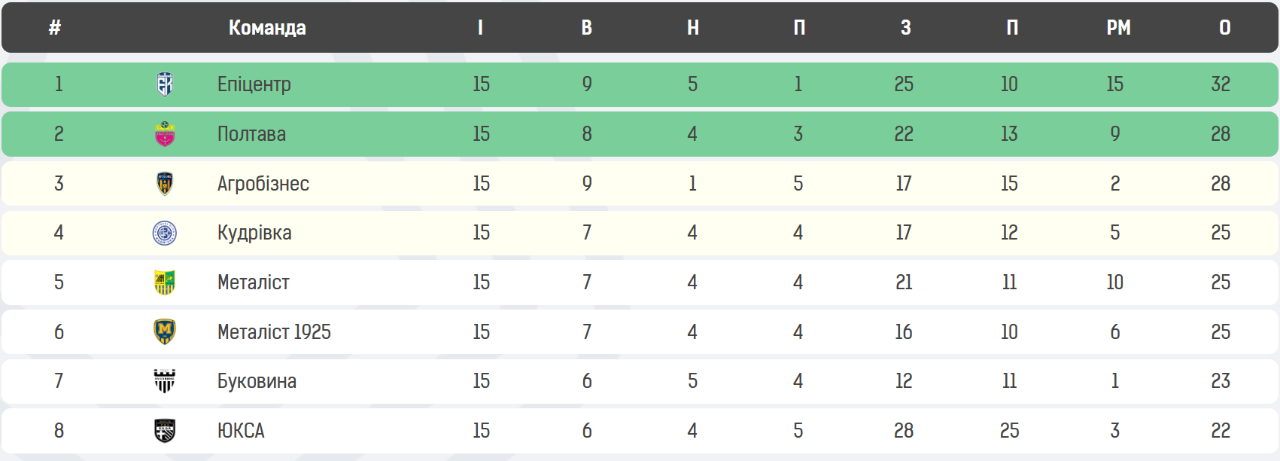Click the В wins column header
1280x461 pixels.
(587, 28)
